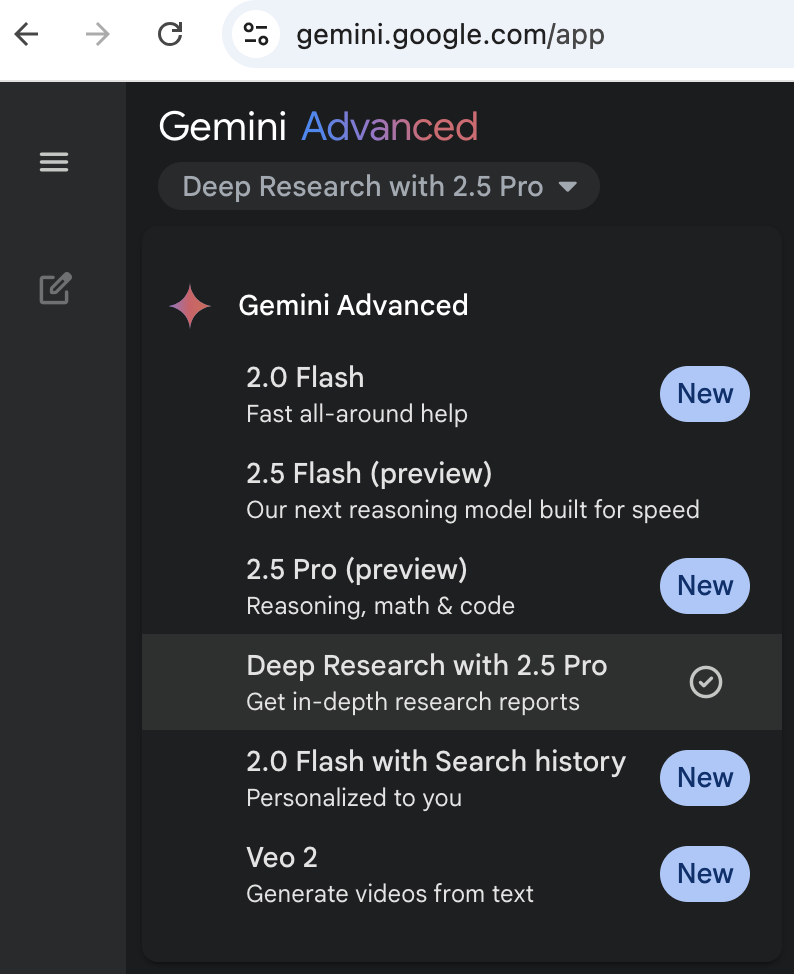794x974 pixels.
Task: Click the Gemini Advanced title text
Action: (x=318, y=127)
